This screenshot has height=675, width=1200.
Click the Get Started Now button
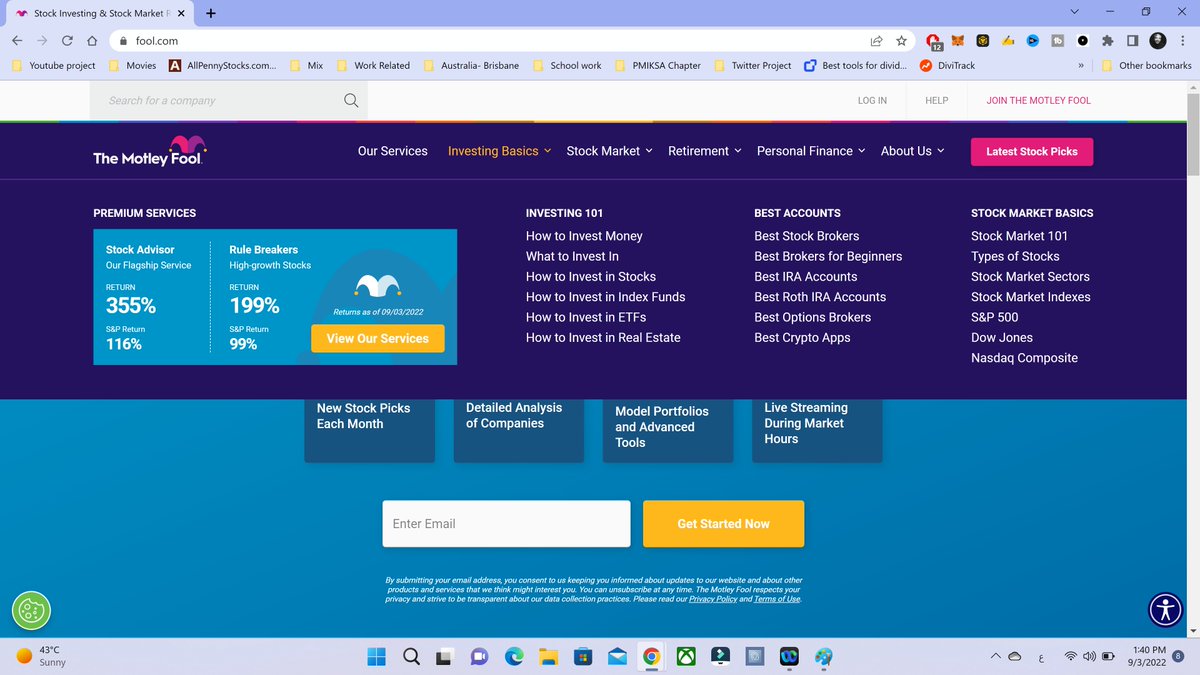point(723,524)
